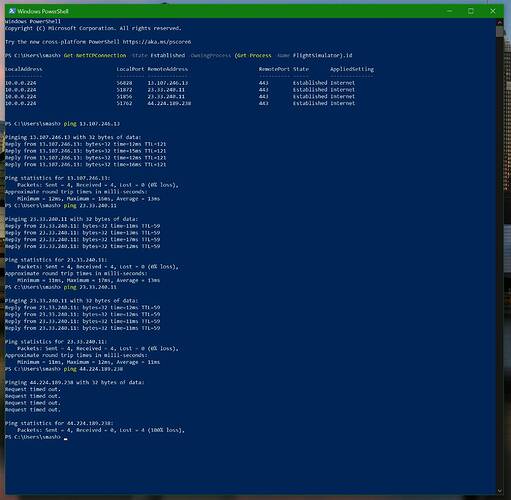Click 'Minimum = 11ms, Maximum = 17ms' line

(89, 280)
